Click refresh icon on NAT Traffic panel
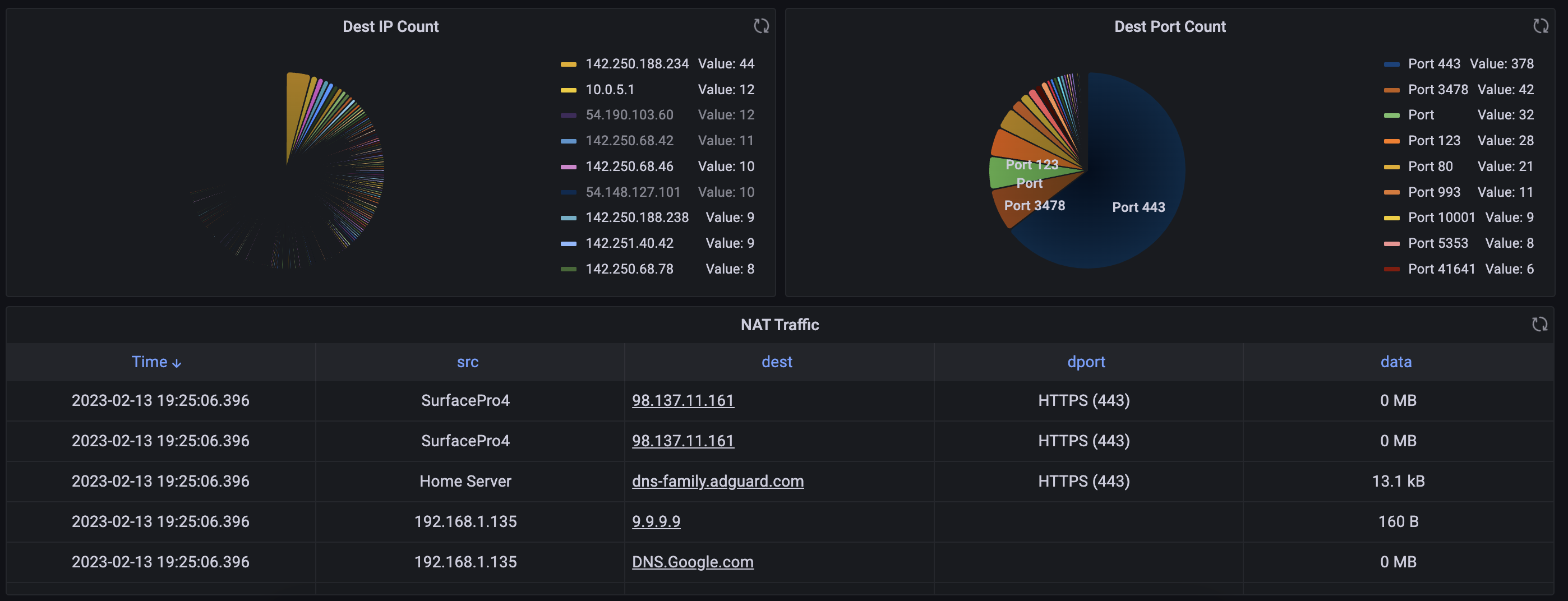 click(x=1539, y=324)
